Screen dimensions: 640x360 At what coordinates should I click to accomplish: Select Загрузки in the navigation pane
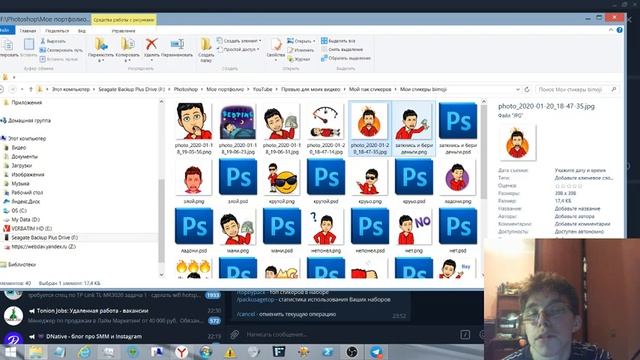[22, 165]
